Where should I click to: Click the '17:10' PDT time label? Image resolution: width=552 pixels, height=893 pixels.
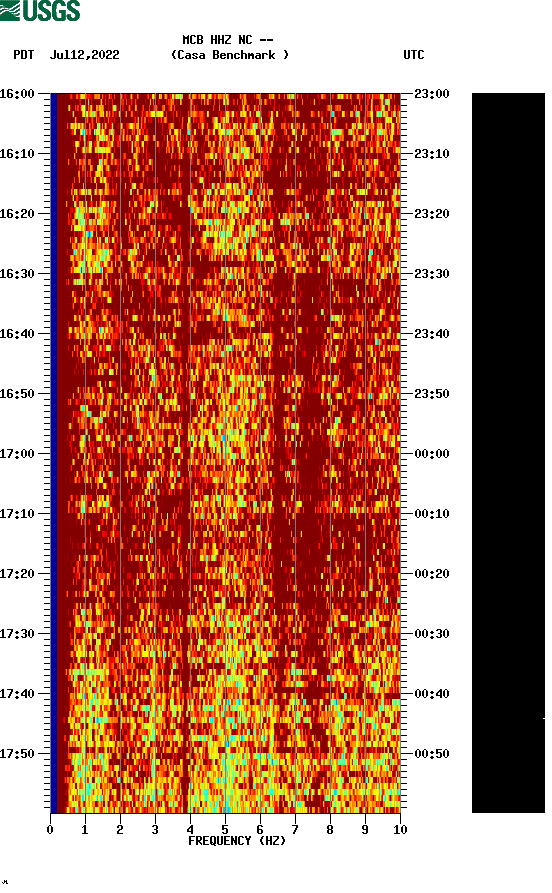coord(17,514)
